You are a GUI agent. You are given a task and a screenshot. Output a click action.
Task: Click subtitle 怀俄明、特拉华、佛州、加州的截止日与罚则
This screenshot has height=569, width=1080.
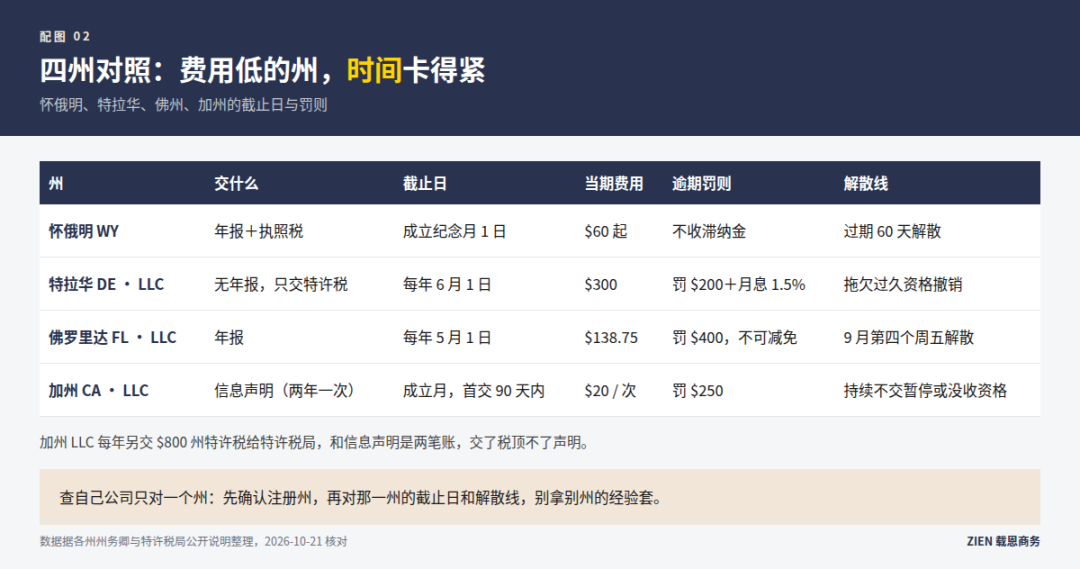[183, 105]
